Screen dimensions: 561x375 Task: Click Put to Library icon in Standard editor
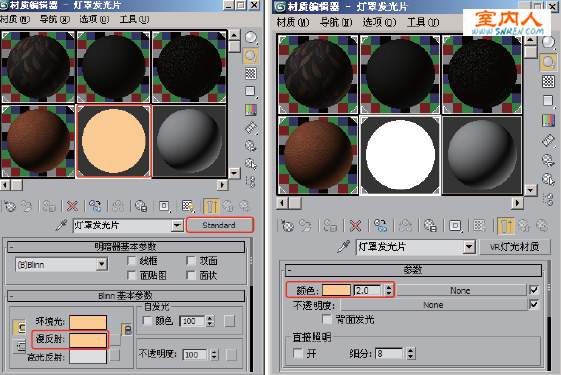coord(141,206)
